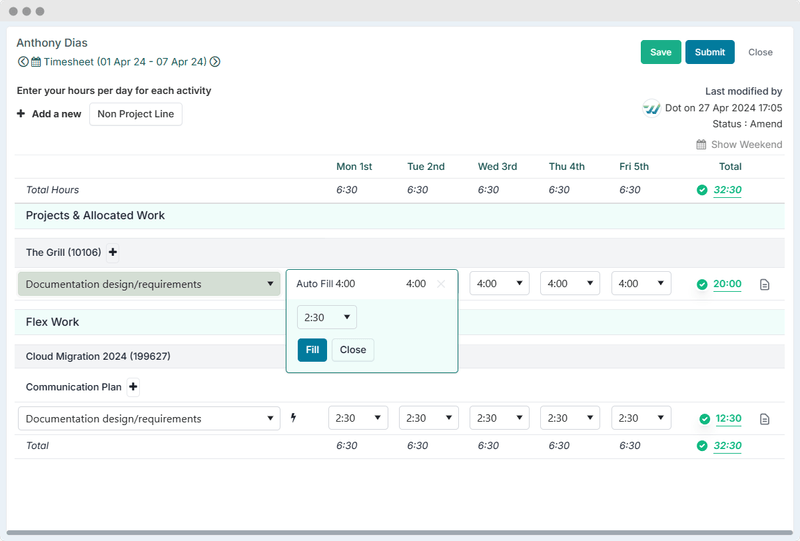The width and height of the screenshot is (800, 541).
Task: Toggle Show Weekend option
Action: (739, 145)
